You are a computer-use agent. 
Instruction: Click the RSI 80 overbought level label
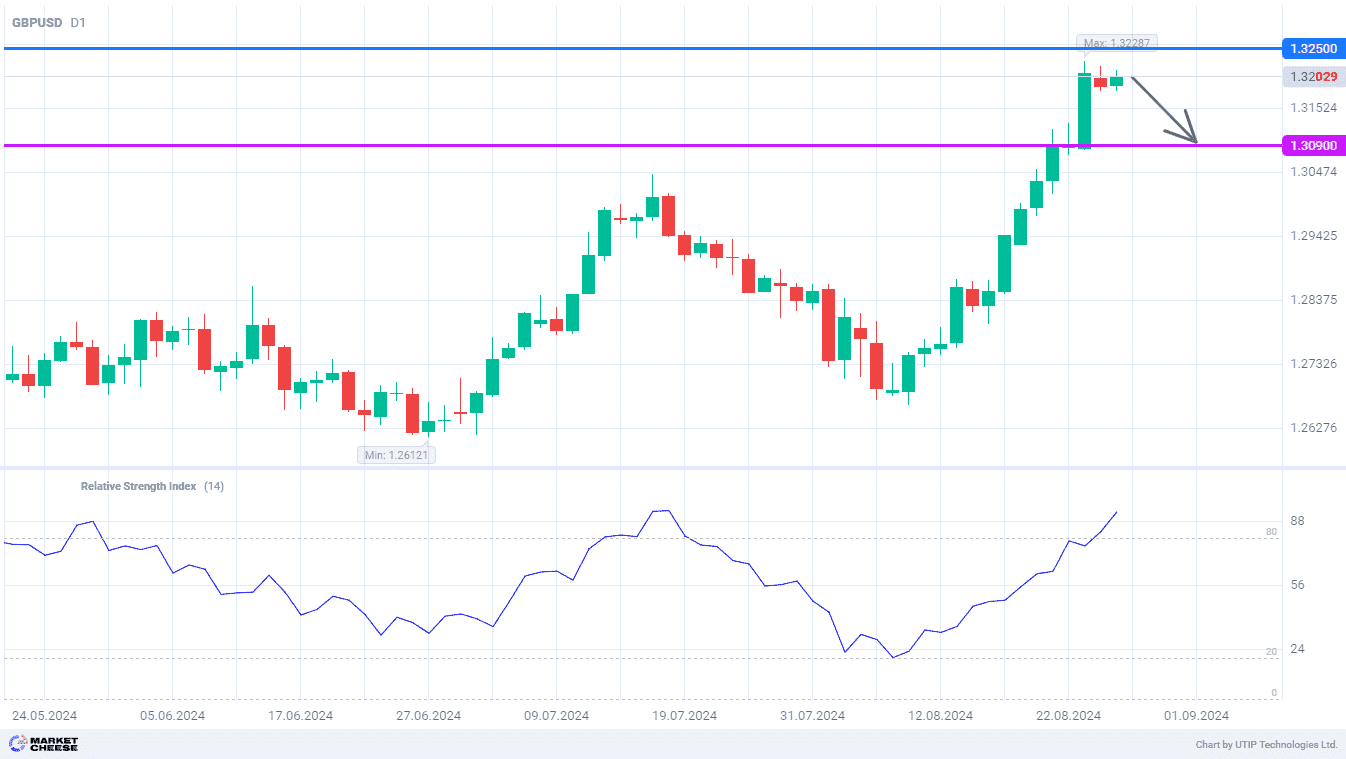1271,532
